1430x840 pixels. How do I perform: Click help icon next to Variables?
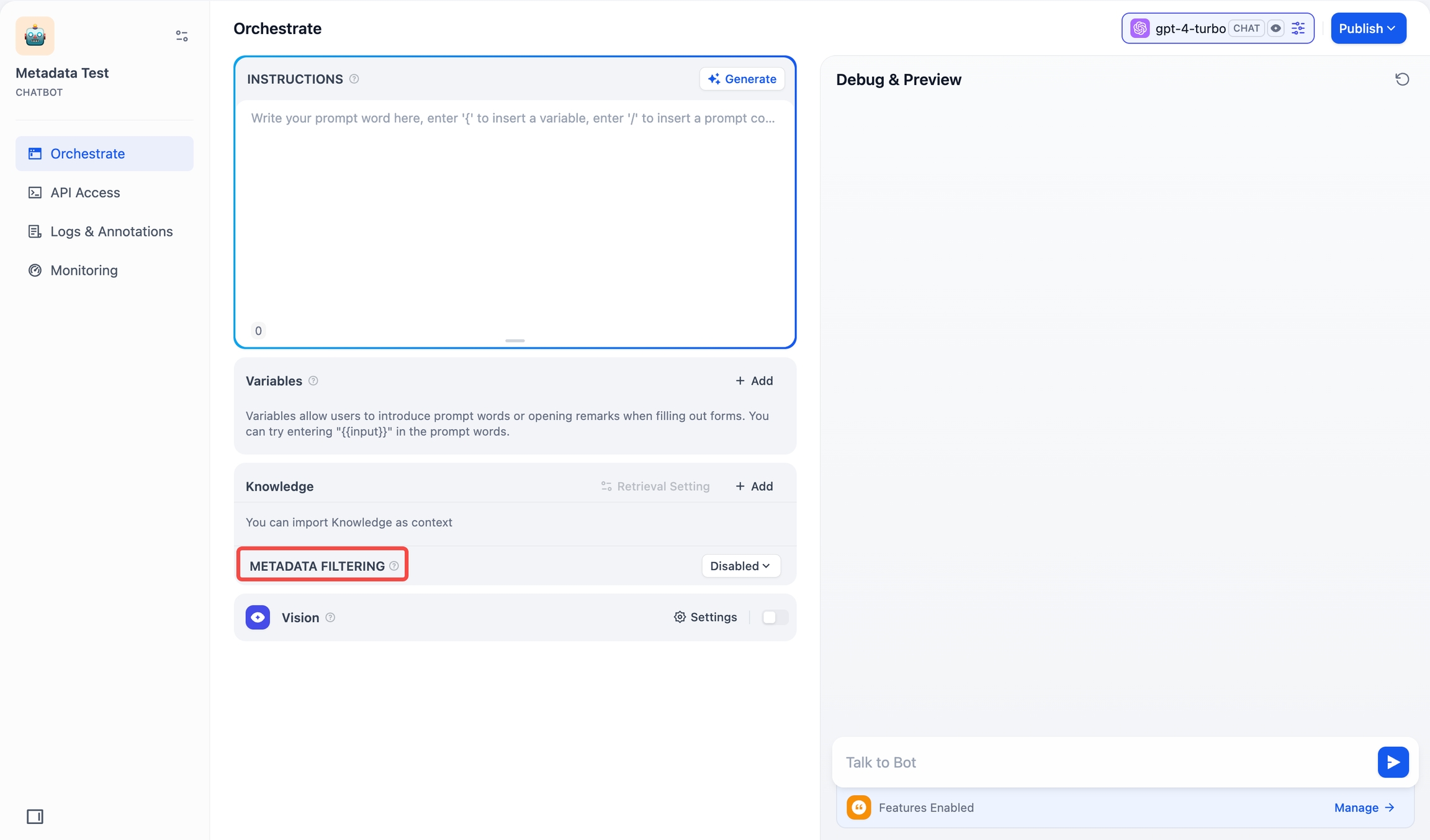click(x=313, y=381)
